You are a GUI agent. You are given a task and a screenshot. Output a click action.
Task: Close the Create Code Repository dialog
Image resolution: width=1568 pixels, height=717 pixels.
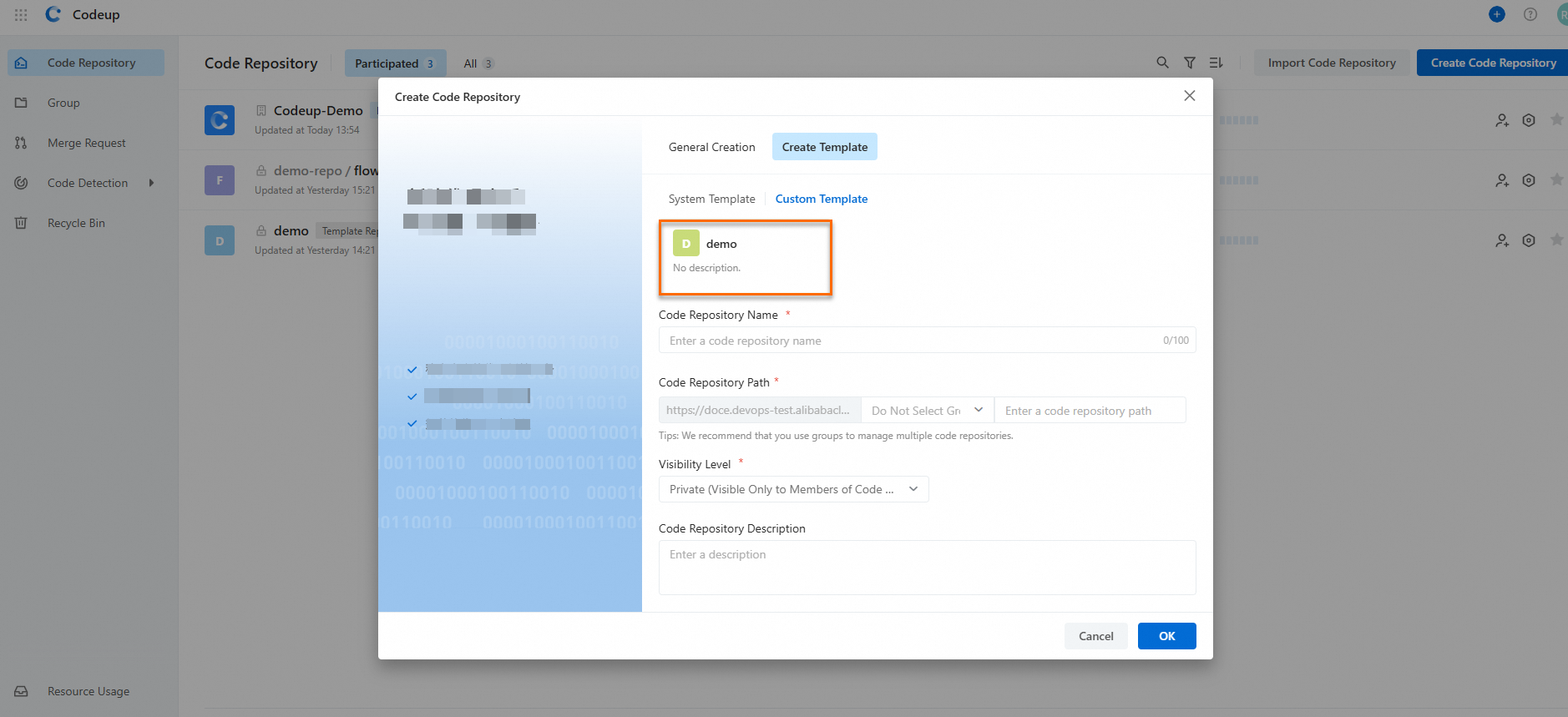pos(1190,96)
